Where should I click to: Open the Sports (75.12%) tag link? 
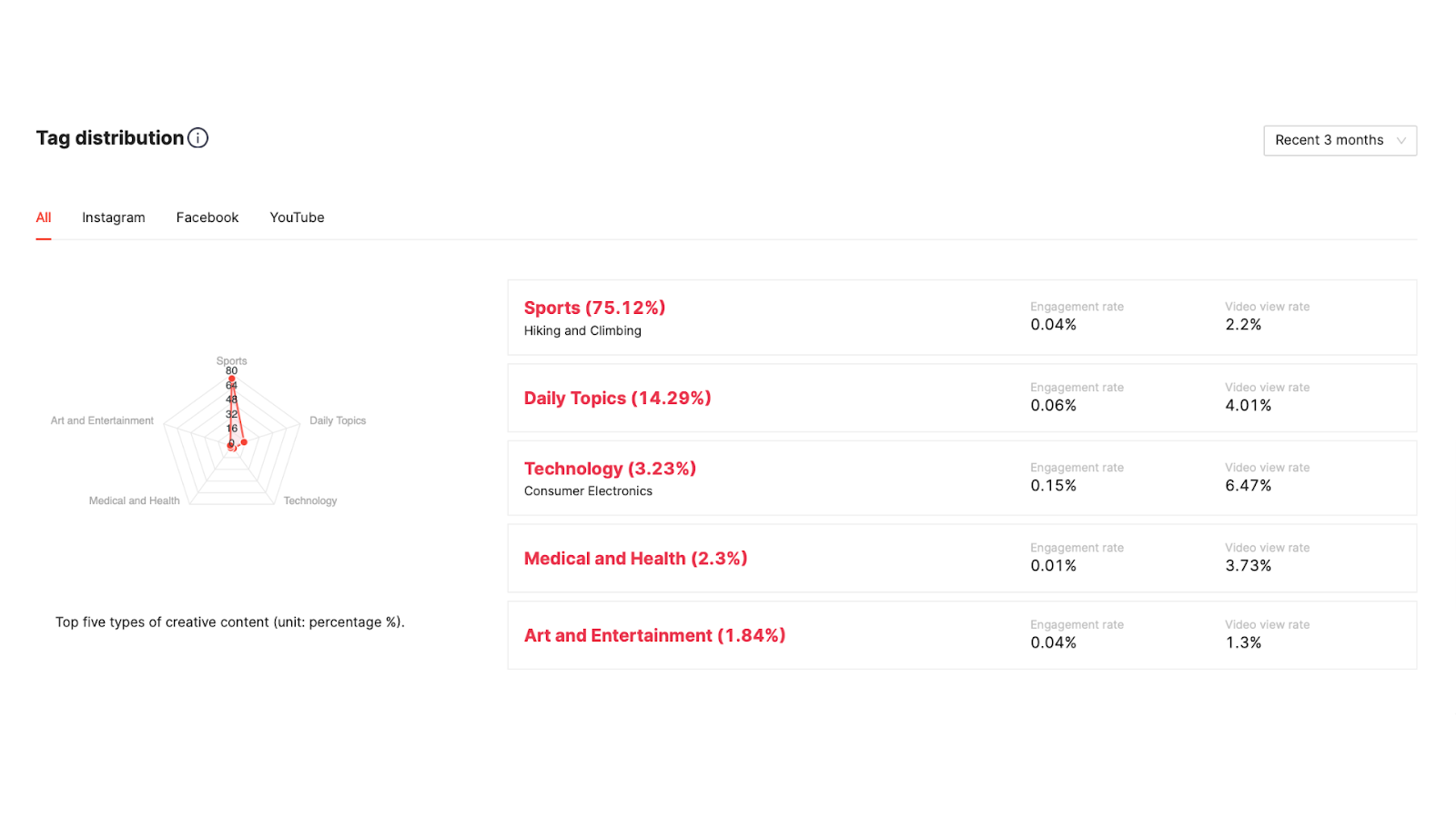point(594,308)
